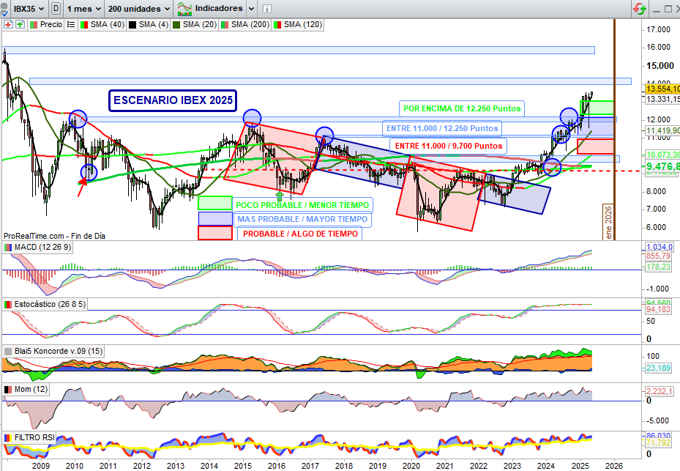Click the POCO PROBABLE / MENOR TIEMPO legend
The width and height of the screenshot is (680, 471).
(302, 205)
